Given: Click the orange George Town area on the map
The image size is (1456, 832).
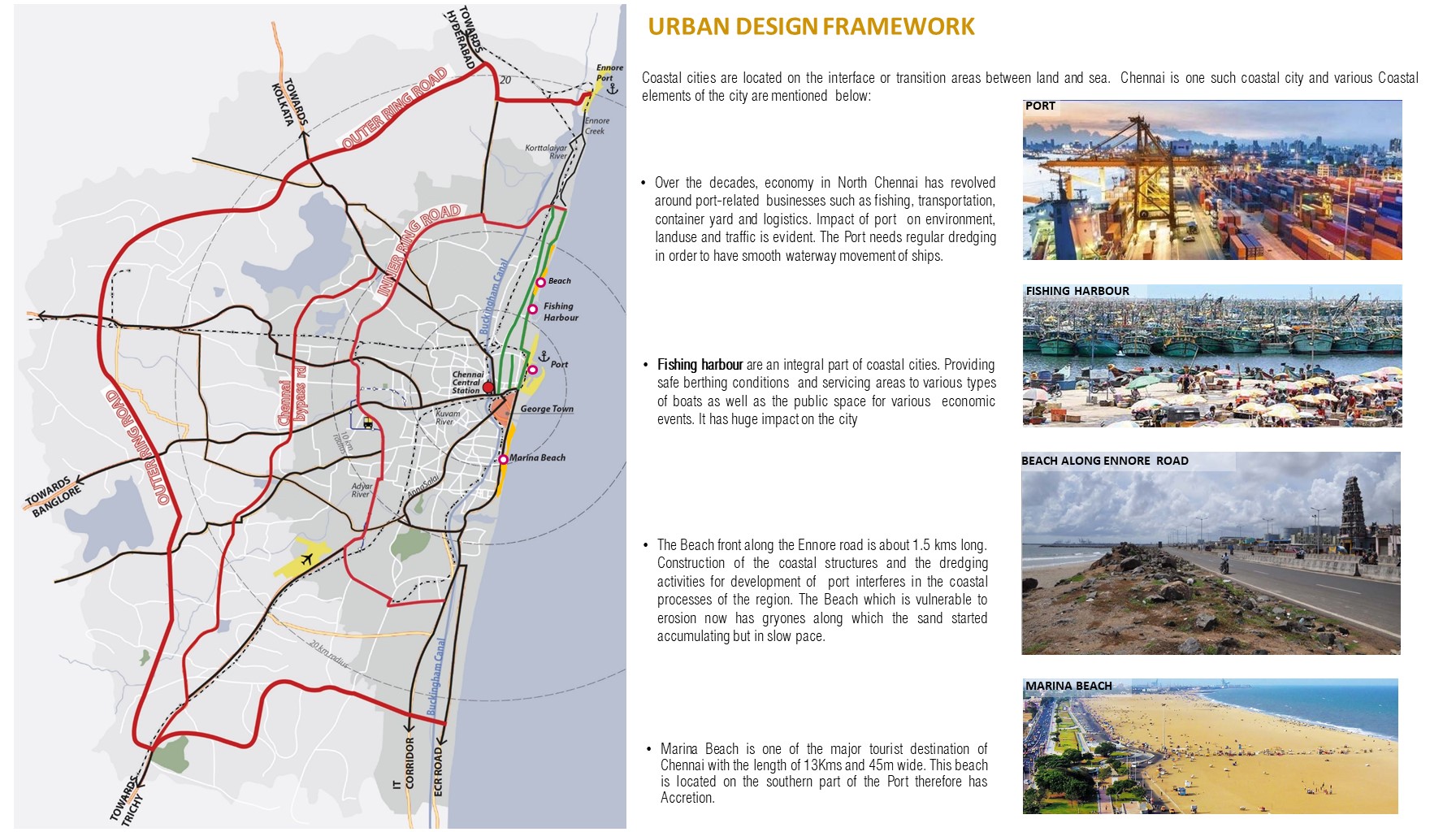Looking at the screenshot, I should click(501, 408).
